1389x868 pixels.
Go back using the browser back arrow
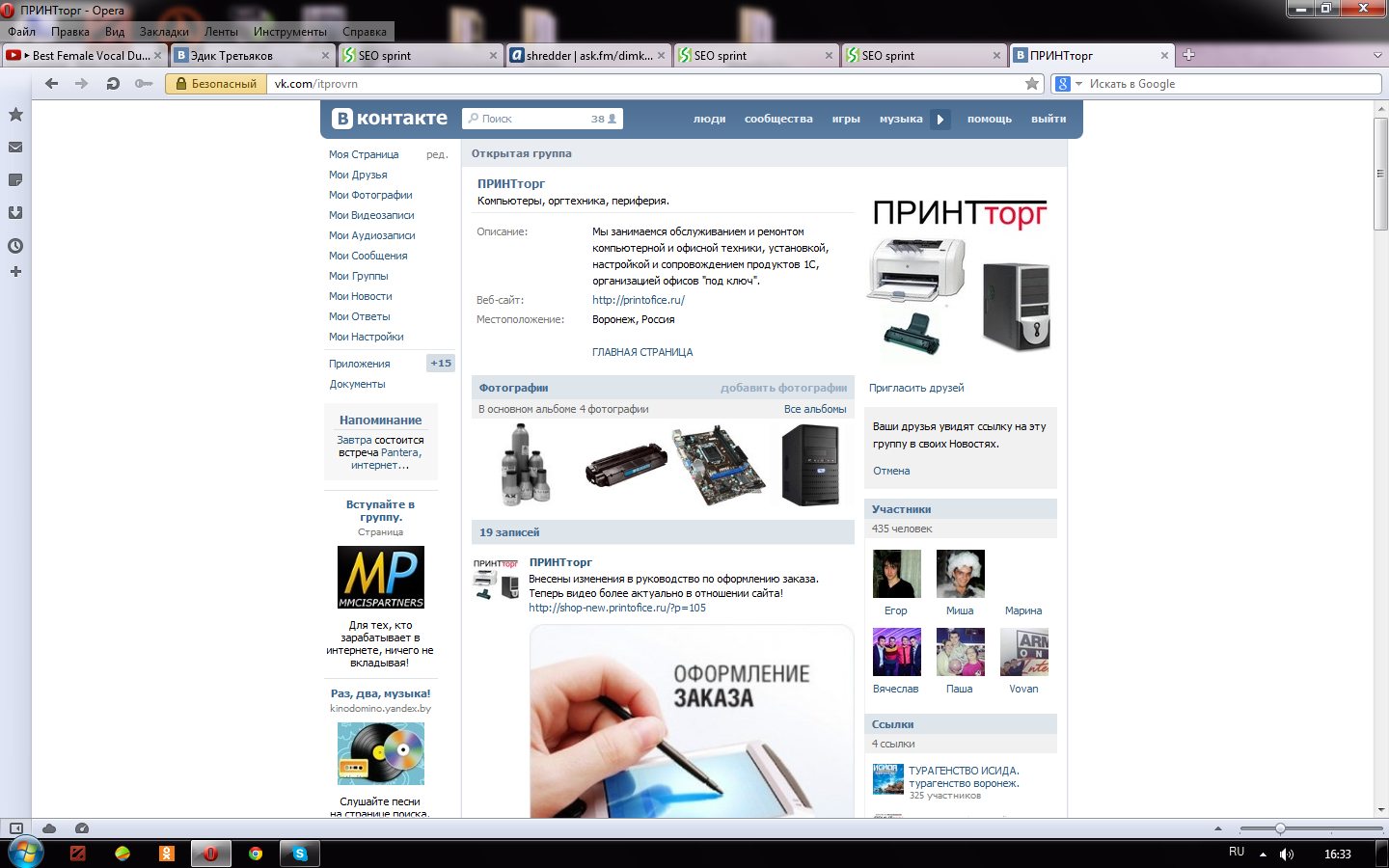pos(52,84)
